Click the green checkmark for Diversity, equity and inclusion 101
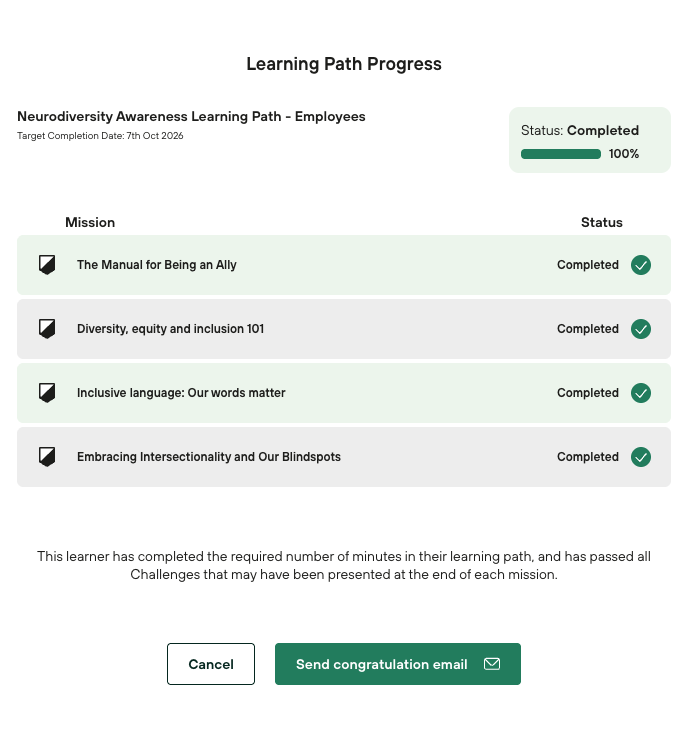 tap(641, 329)
